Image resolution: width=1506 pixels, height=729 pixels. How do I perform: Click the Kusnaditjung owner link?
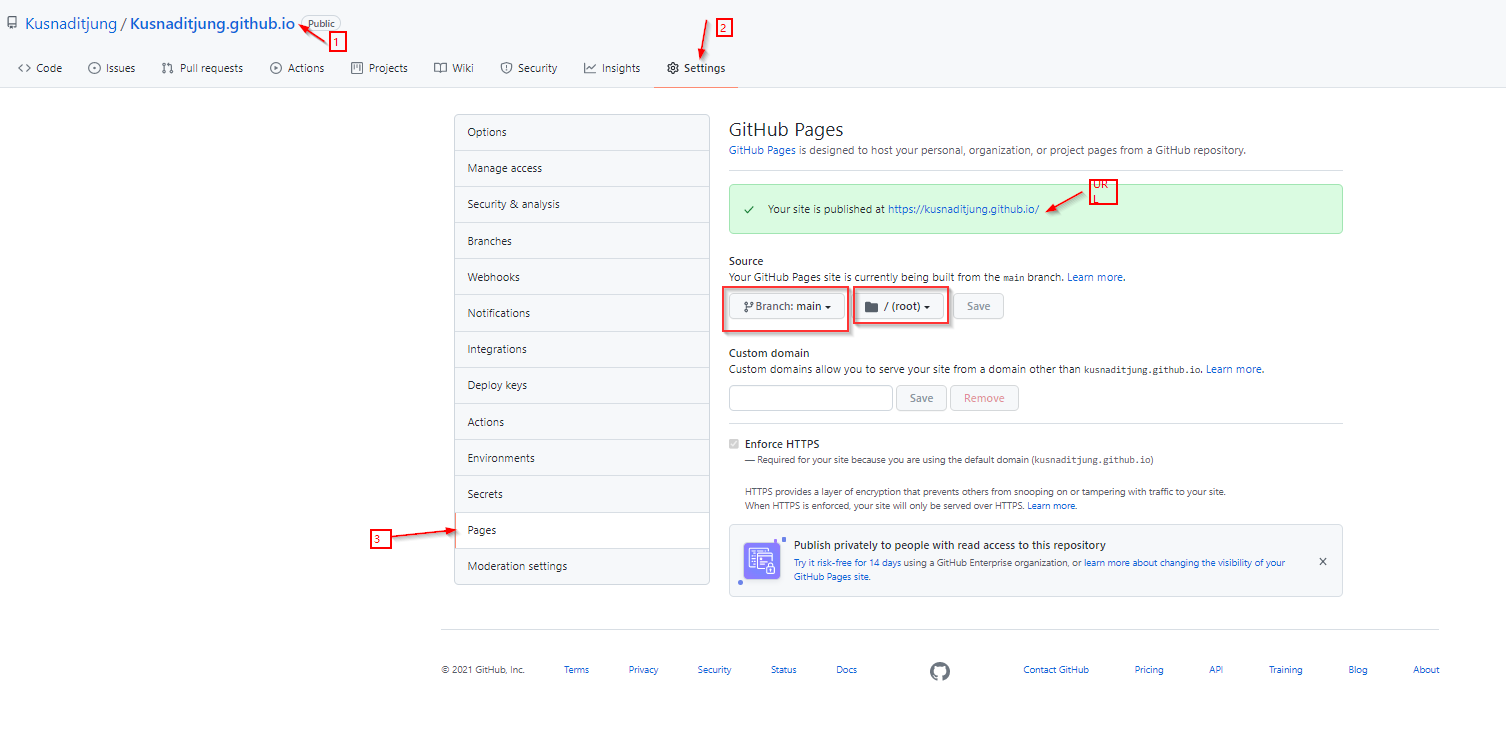pyautogui.click(x=71, y=23)
